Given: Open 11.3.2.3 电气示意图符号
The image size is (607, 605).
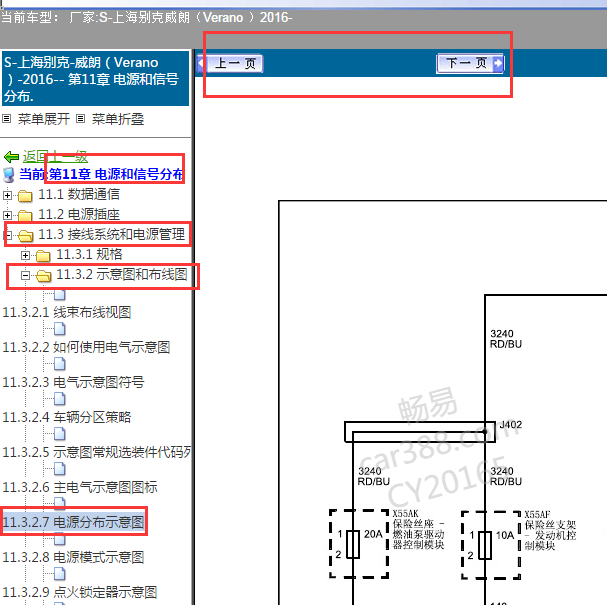Looking at the screenshot, I should point(74,382).
